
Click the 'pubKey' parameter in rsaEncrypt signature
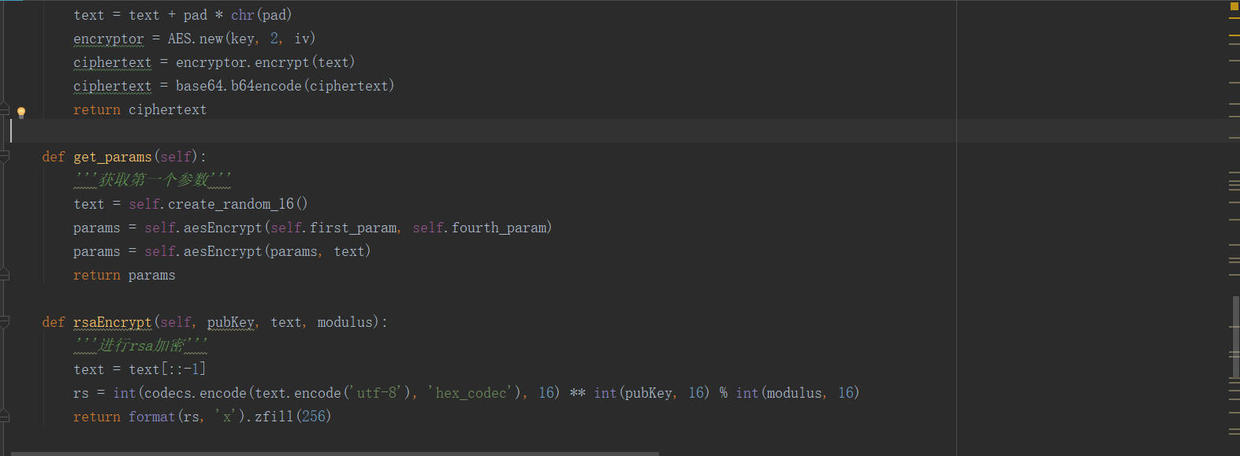(232, 322)
